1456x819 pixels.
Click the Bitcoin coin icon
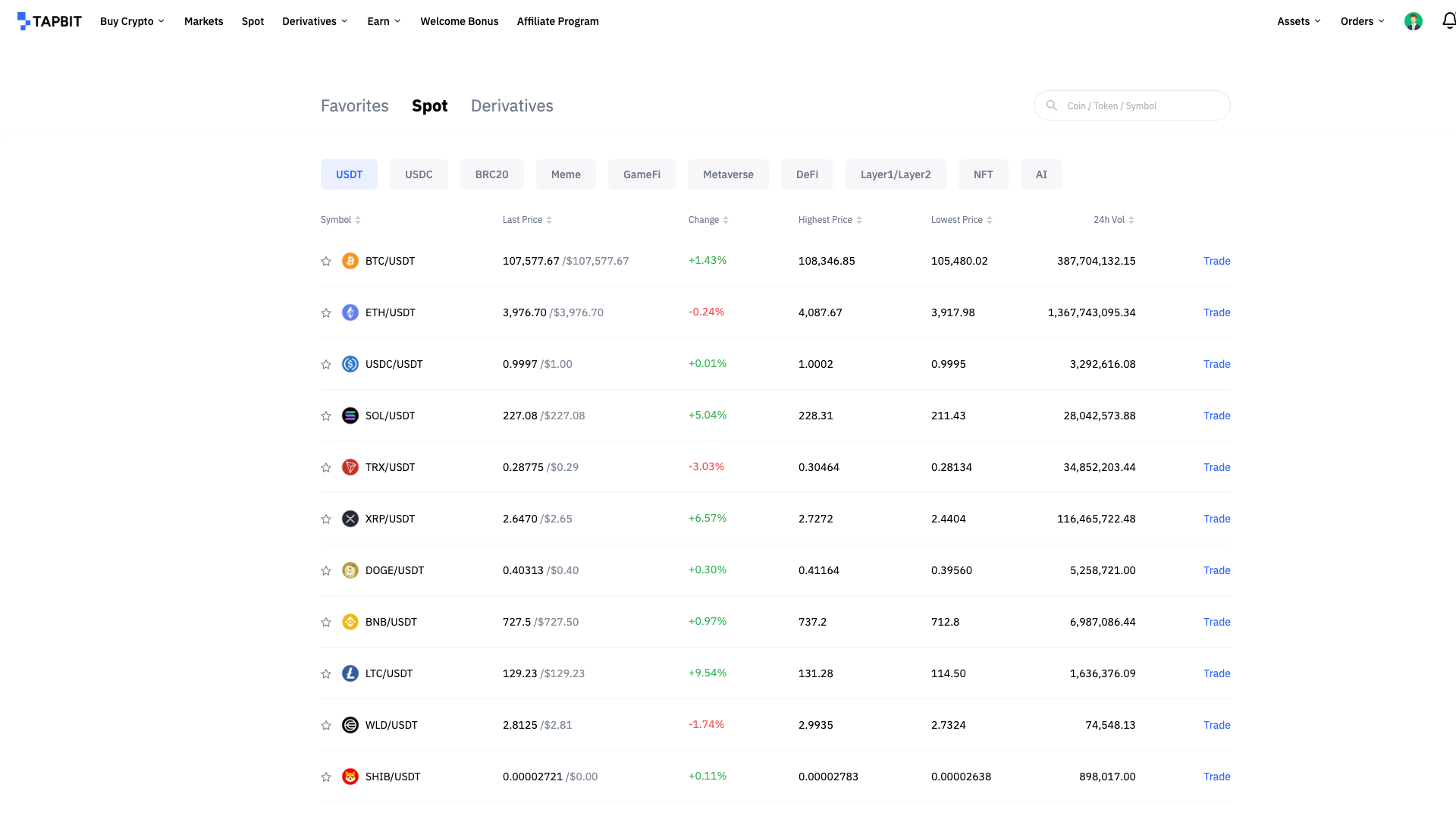(350, 261)
